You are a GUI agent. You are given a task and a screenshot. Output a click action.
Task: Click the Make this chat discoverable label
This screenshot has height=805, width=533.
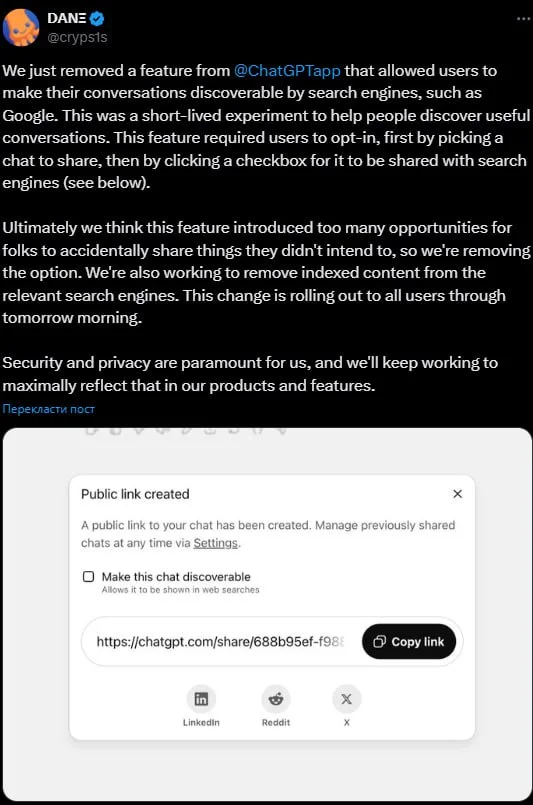pos(176,577)
